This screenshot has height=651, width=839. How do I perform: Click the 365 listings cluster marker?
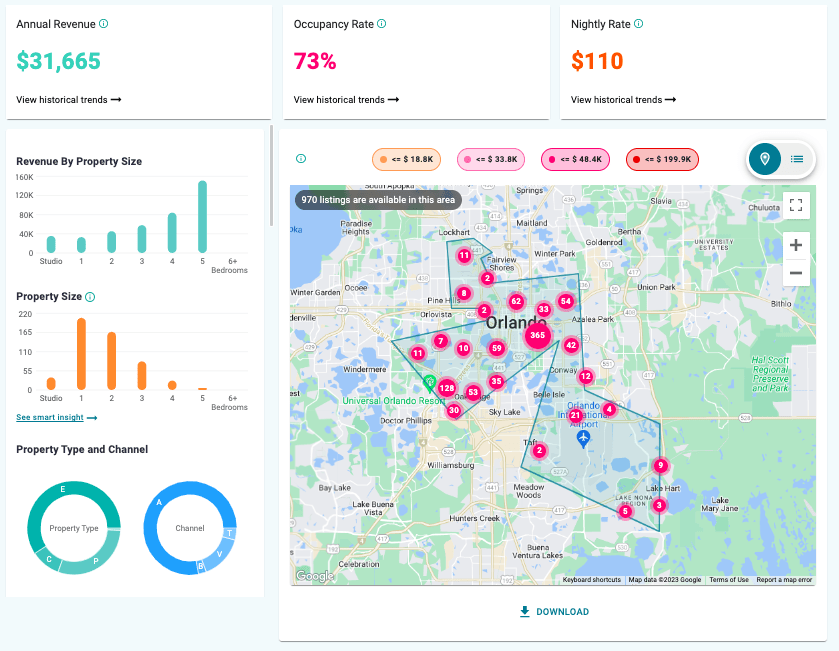coord(537,336)
